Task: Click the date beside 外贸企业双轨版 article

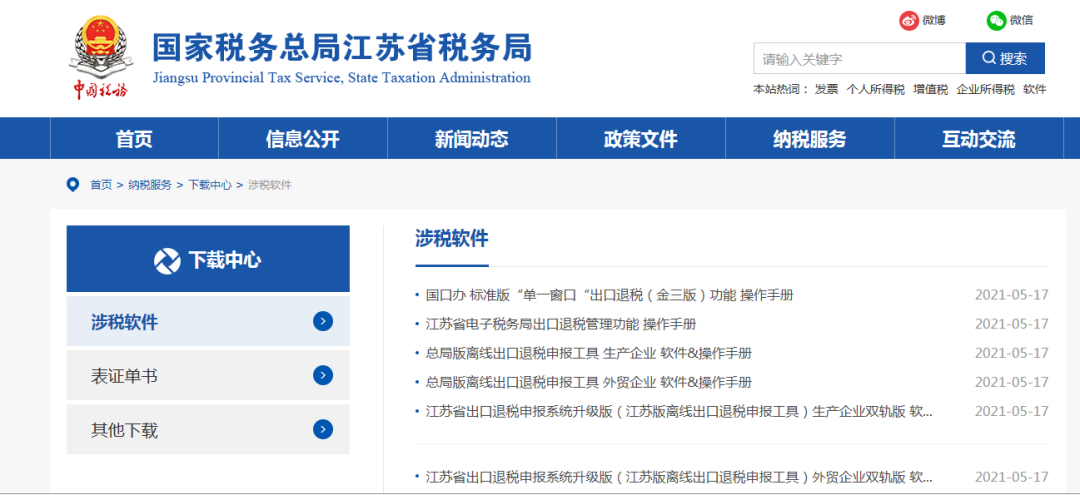Action: coord(1011,477)
